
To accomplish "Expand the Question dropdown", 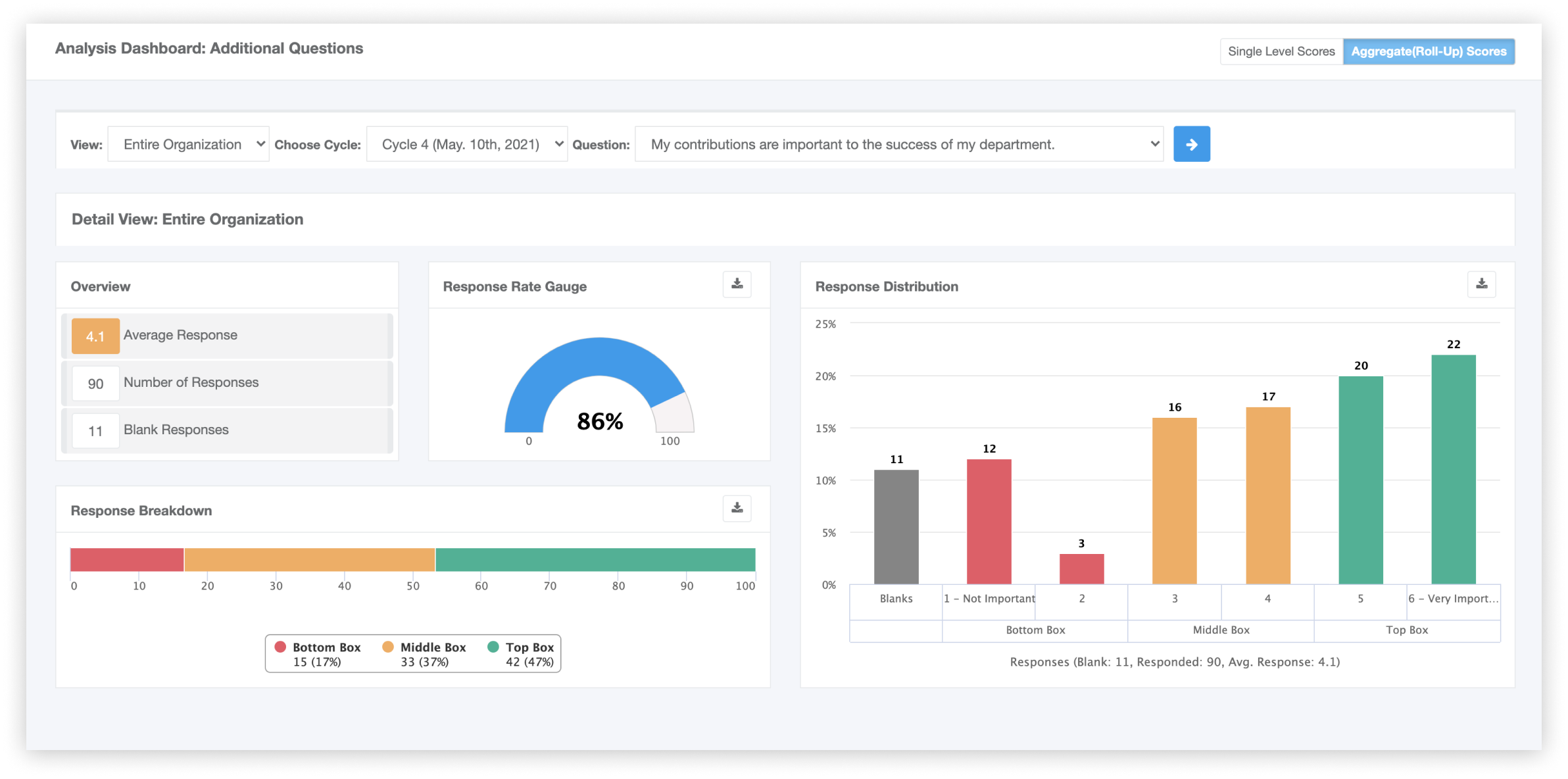I will tap(898, 144).
